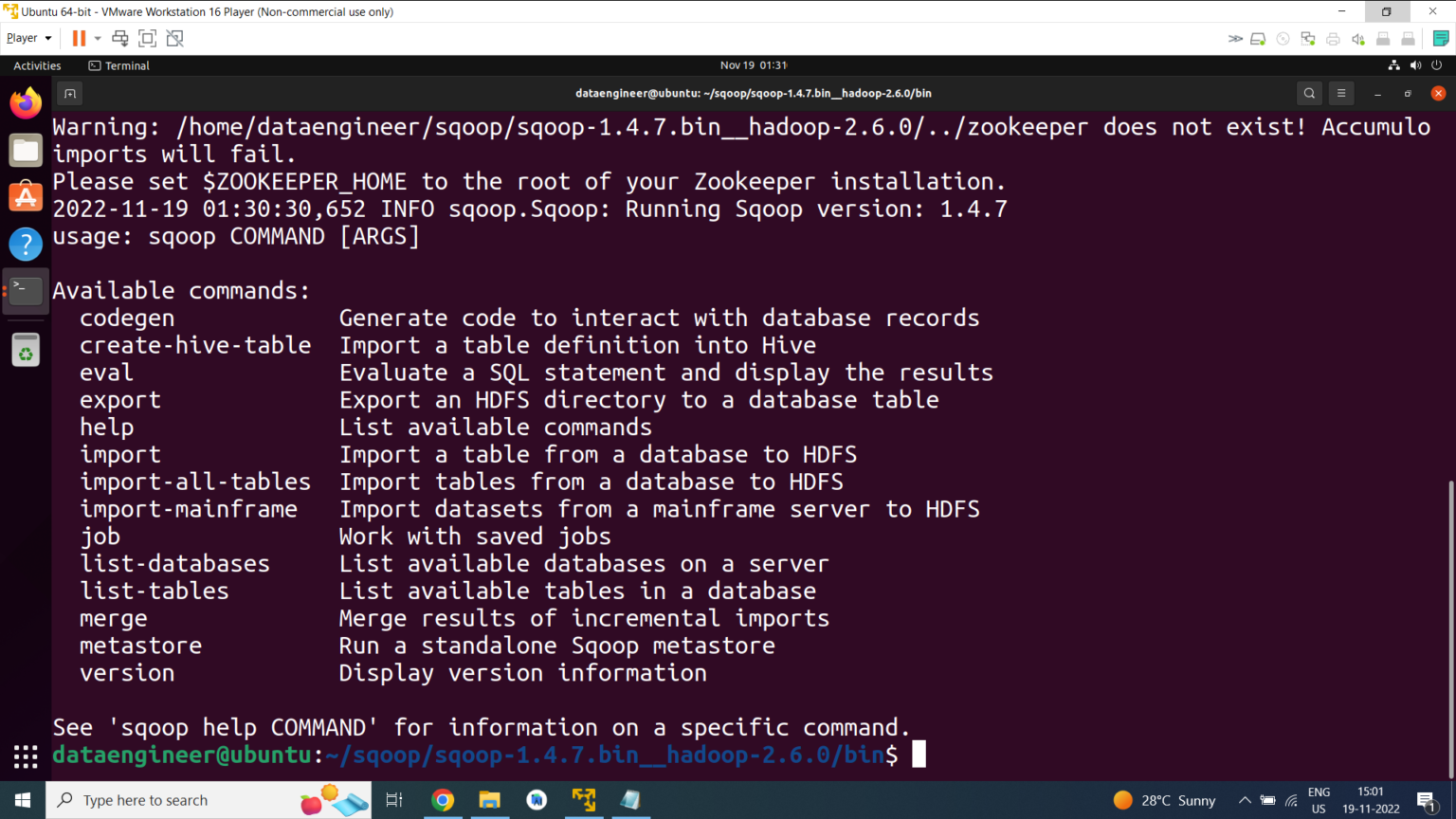Open VMware message log green icon
1456x819 pixels.
pyautogui.click(x=1441, y=39)
